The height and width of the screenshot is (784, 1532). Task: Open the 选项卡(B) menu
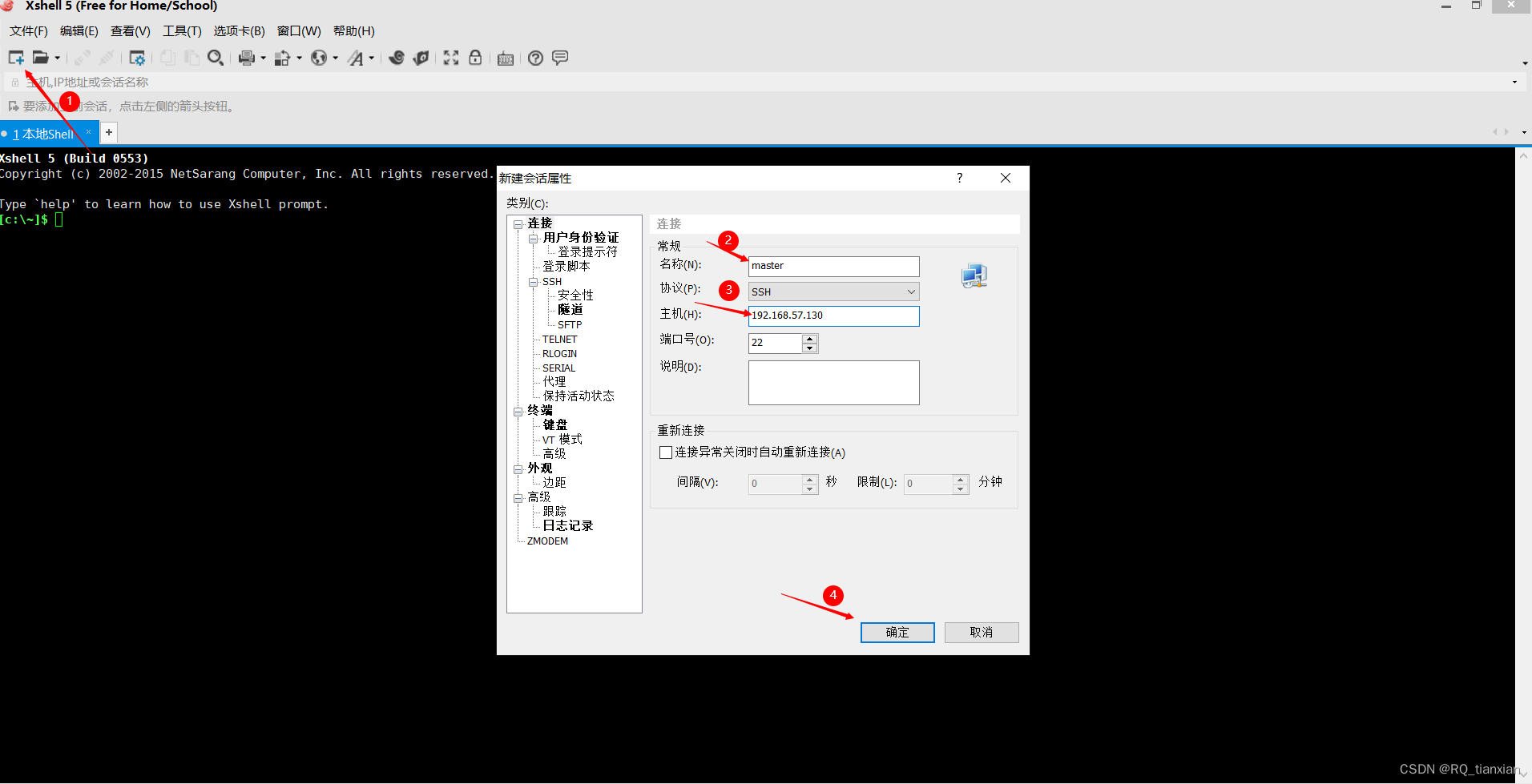pyautogui.click(x=239, y=31)
